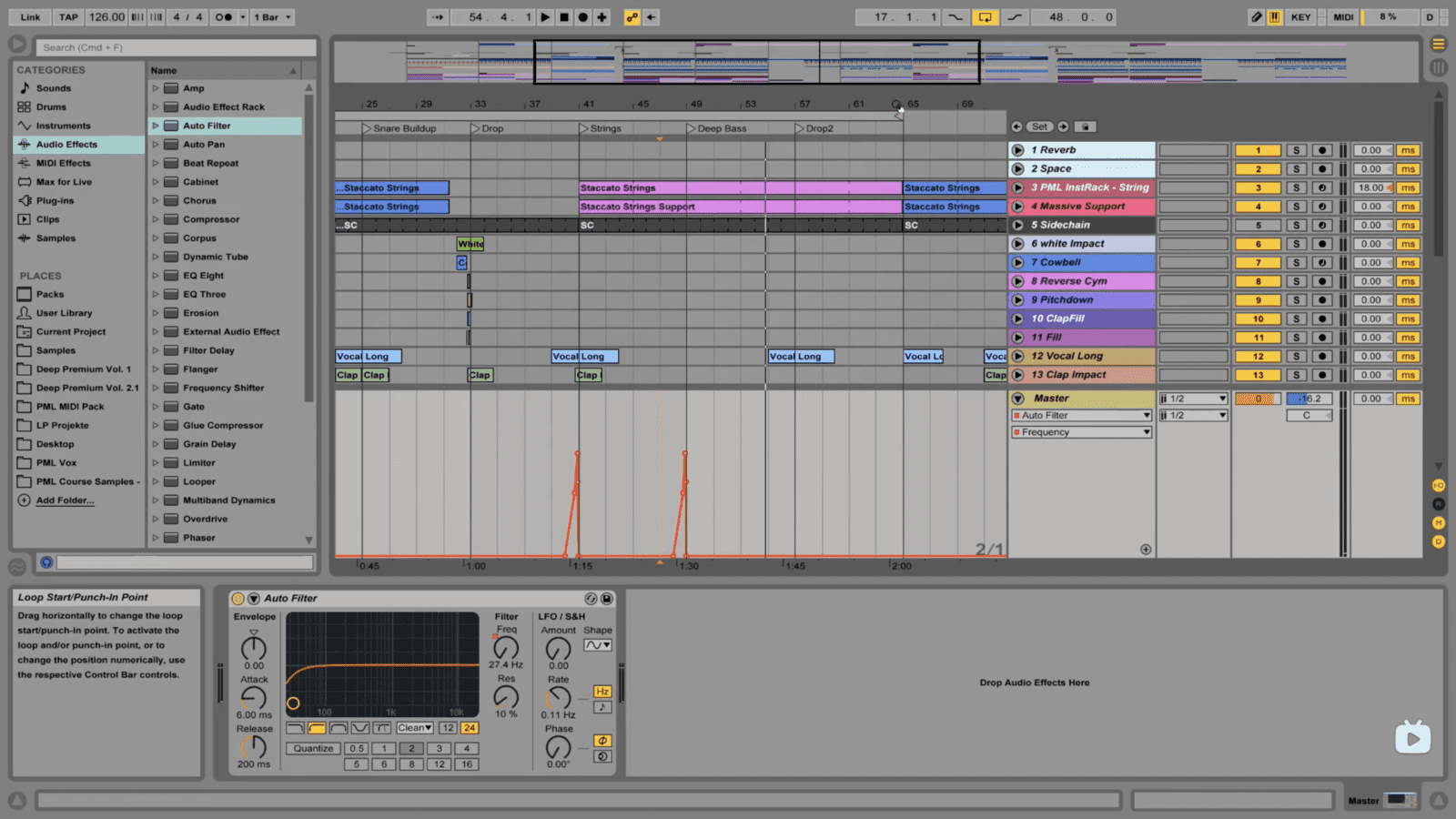Image resolution: width=1456 pixels, height=819 pixels.
Task: Click the Re-enable Automation arrow button
Action: pyautogui.click(x=651, y=17)
